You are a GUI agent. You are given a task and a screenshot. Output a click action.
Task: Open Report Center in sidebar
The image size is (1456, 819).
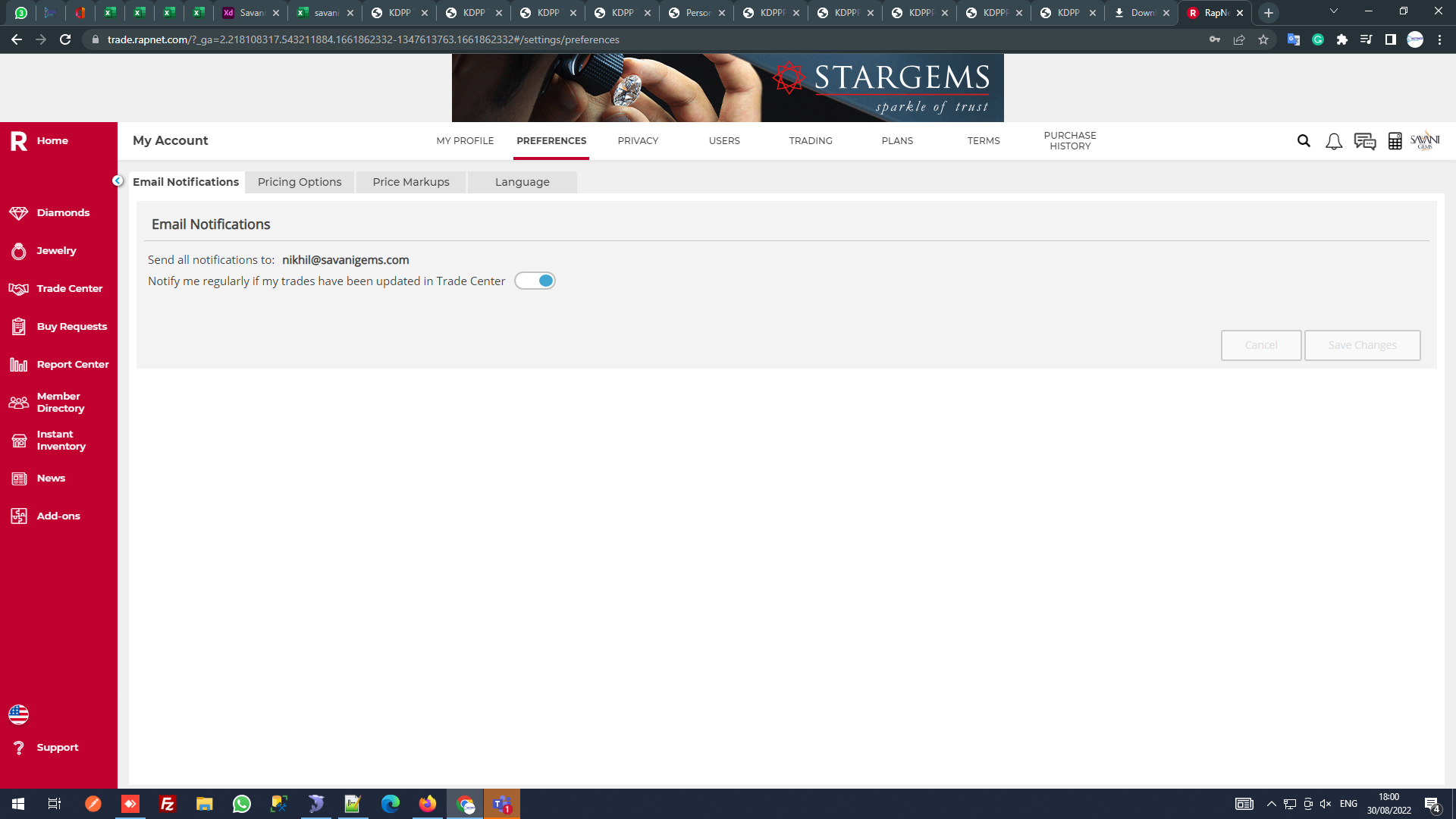tap(58, 365)
